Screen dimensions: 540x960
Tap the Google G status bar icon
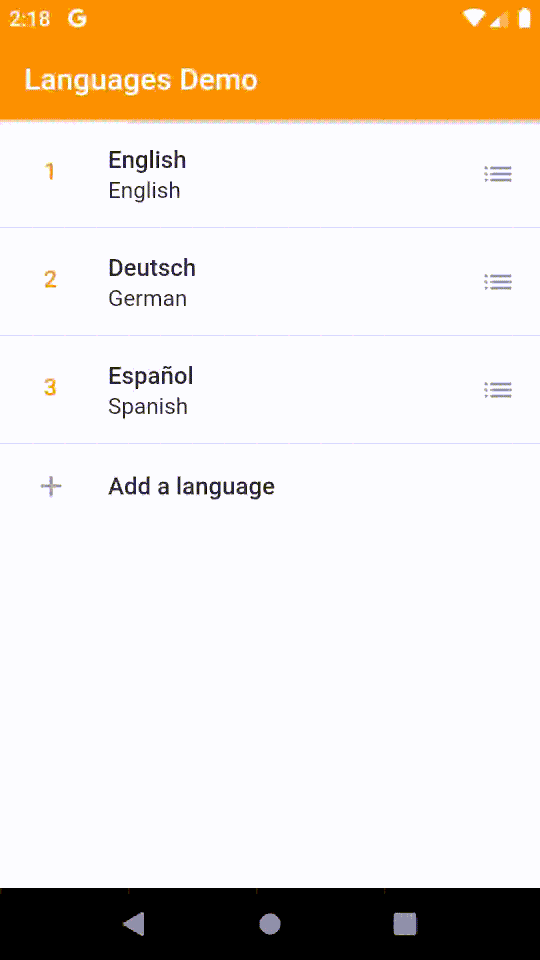tap(77, 18)
